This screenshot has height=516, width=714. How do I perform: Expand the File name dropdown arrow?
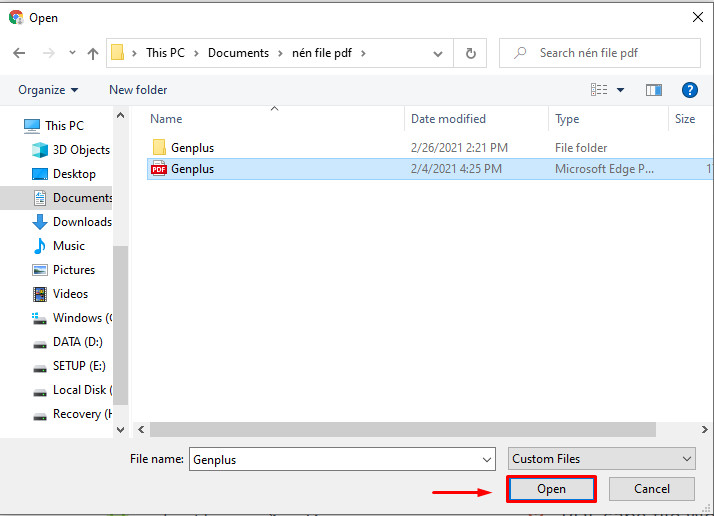click(487, 460)
